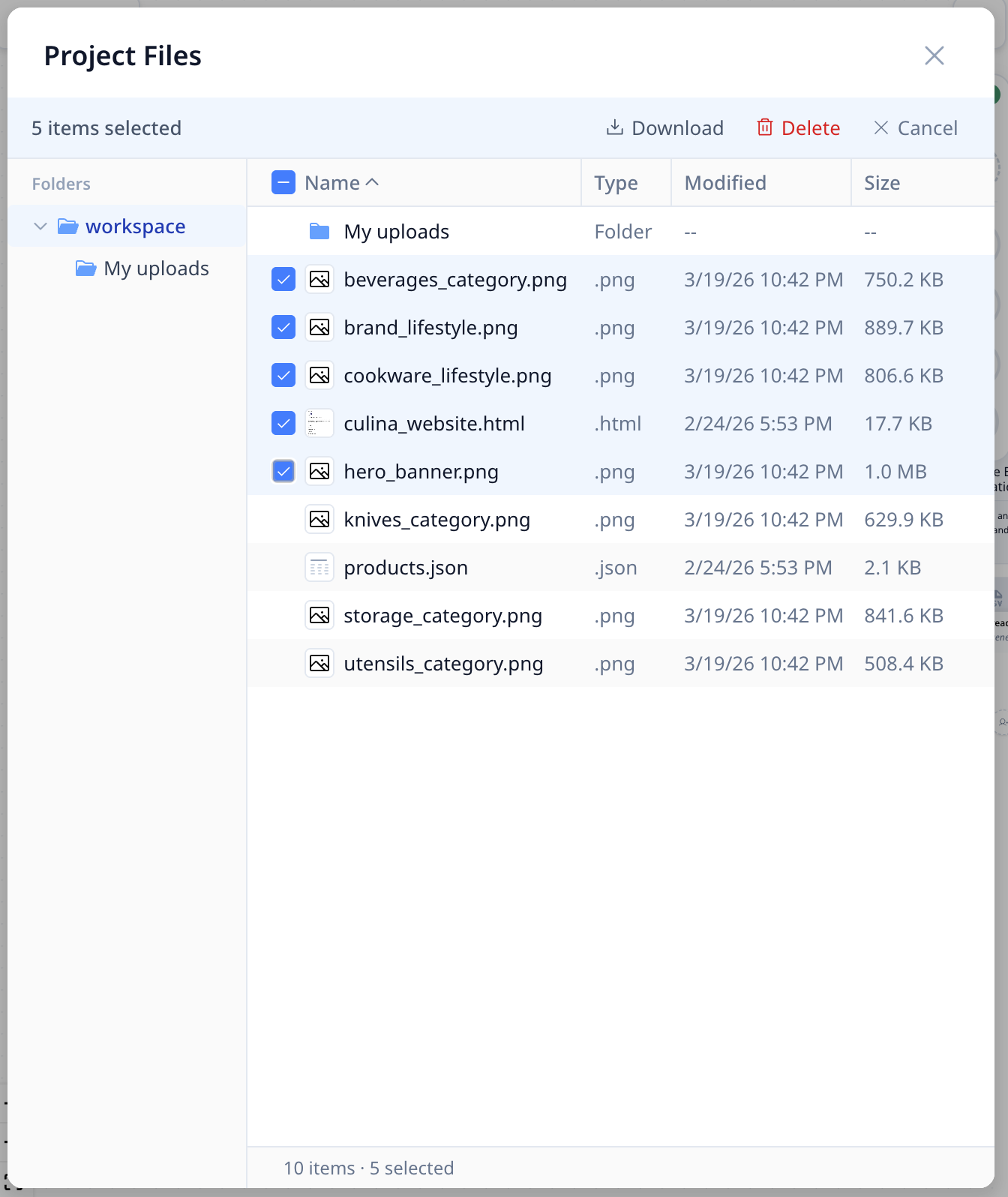Cancel the current selection
The width and height of the screenshot is (1008, 1197).
coord(916,128)
